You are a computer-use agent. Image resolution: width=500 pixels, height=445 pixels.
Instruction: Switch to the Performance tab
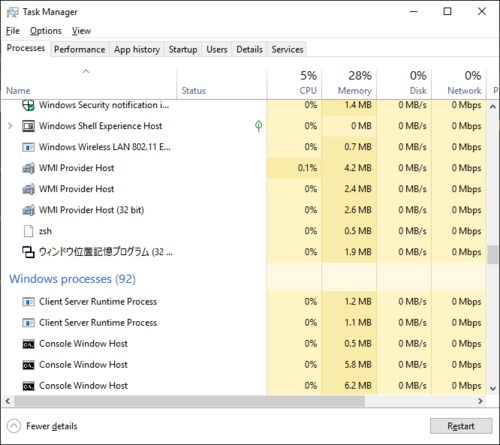pyautogui.click(x=80, y=49)
